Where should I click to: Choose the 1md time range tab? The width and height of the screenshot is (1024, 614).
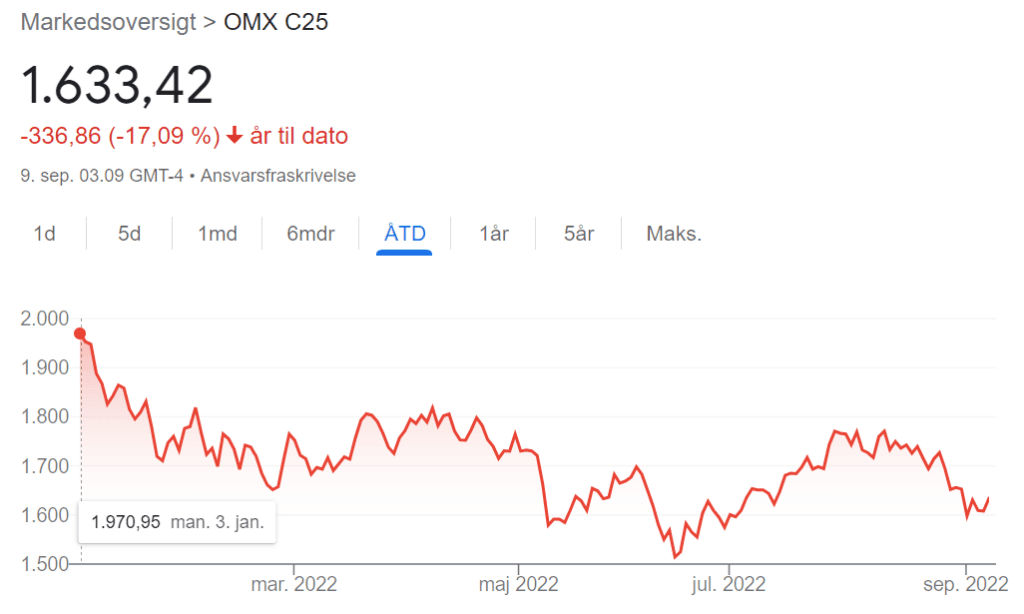click(217, 234)
